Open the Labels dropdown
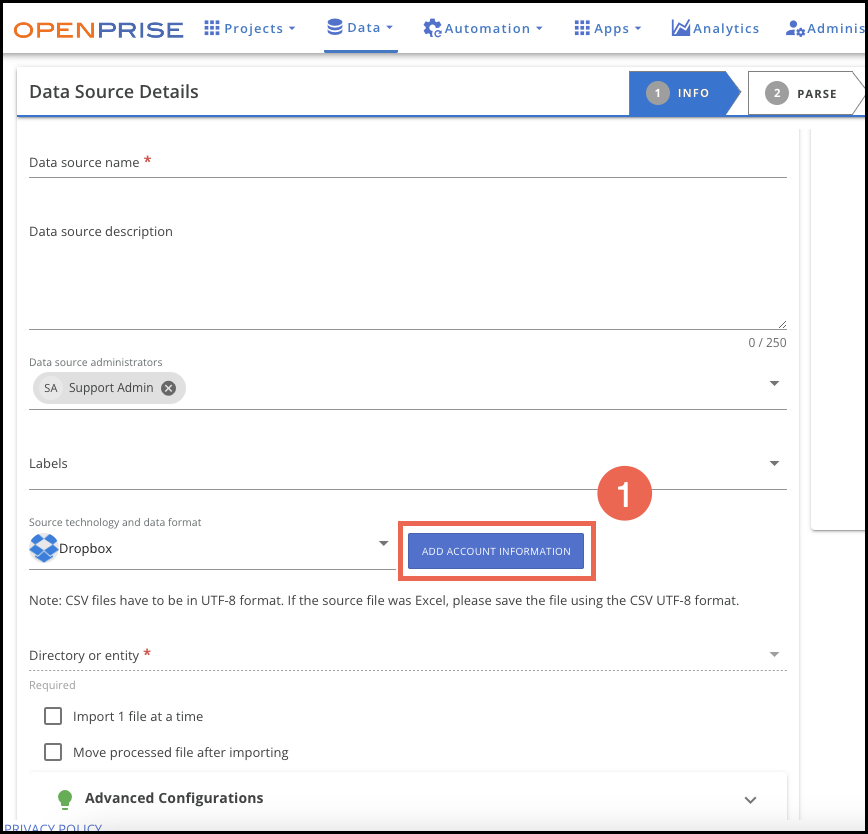 [x=774, y=463]
